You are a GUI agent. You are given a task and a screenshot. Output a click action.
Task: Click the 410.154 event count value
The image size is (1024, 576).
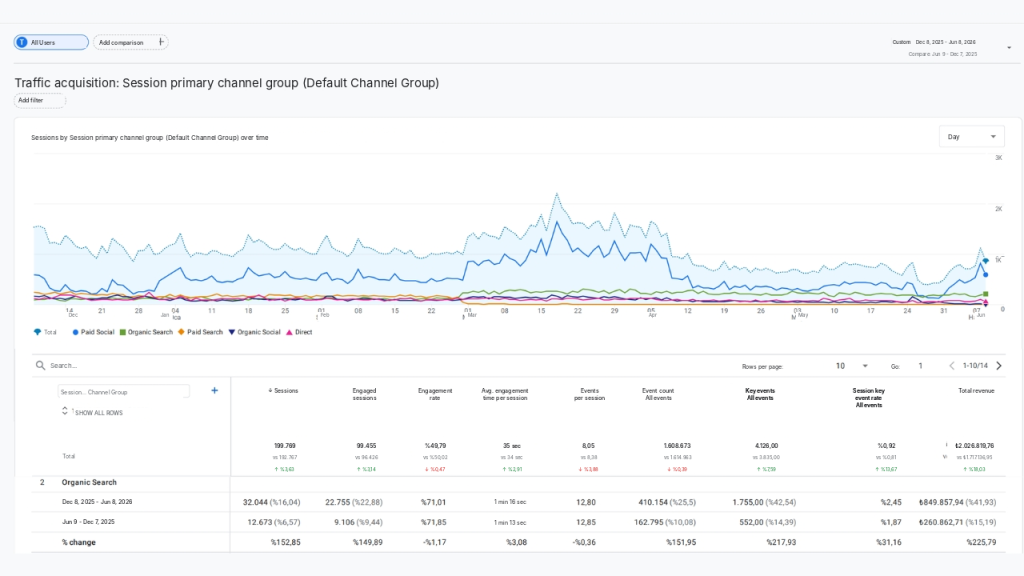click(654, 502)
